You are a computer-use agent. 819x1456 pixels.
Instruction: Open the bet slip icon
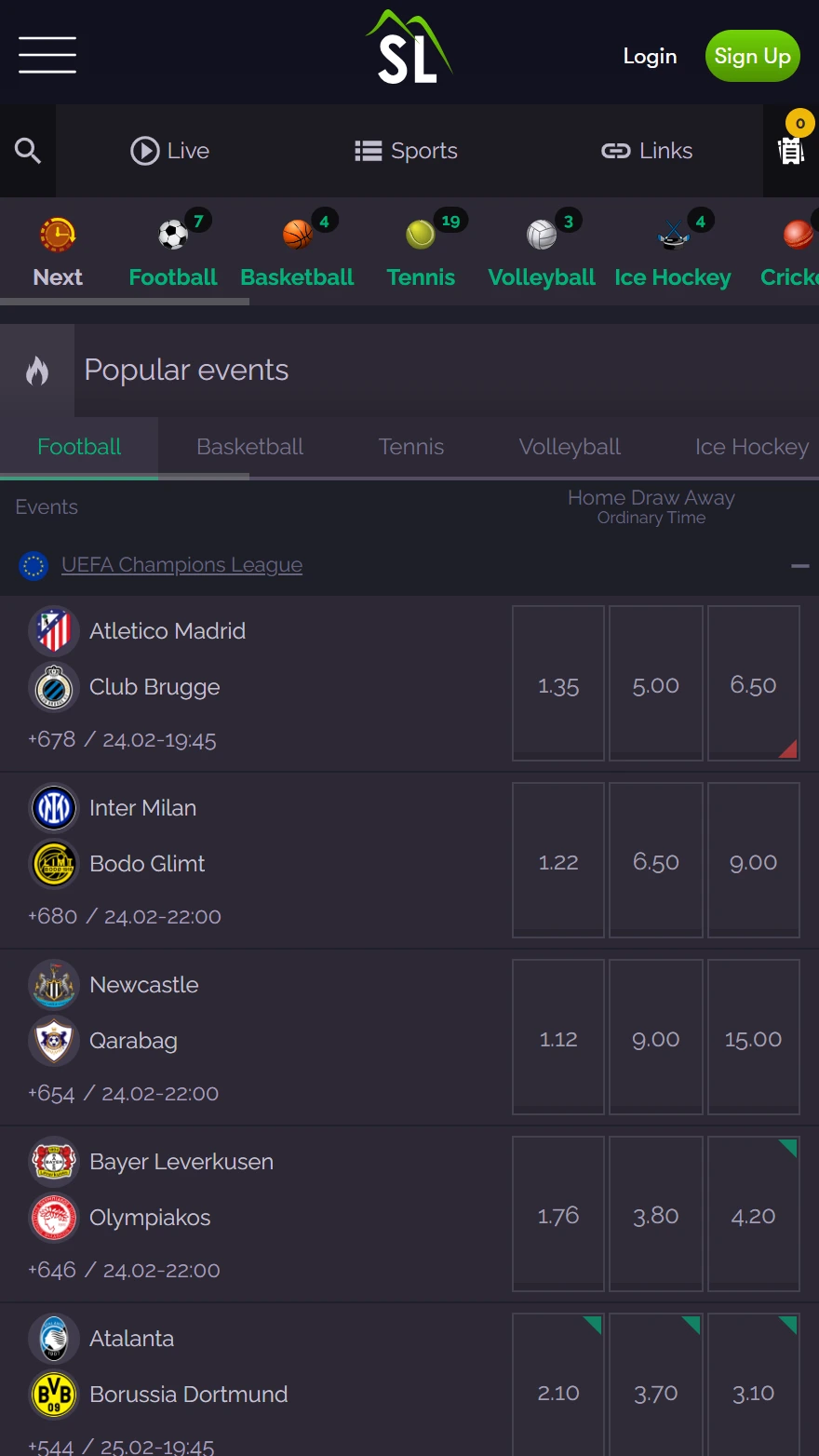(x=790, y=152)
